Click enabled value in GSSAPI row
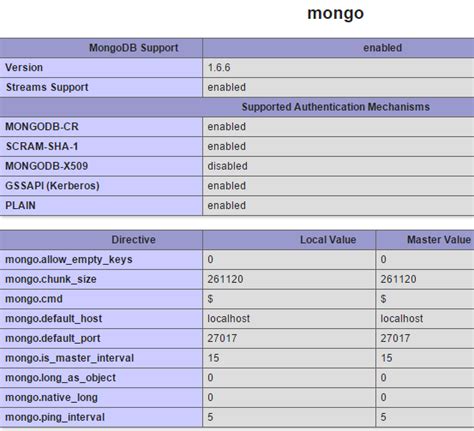The image size is (474, 431). point(227,186)
